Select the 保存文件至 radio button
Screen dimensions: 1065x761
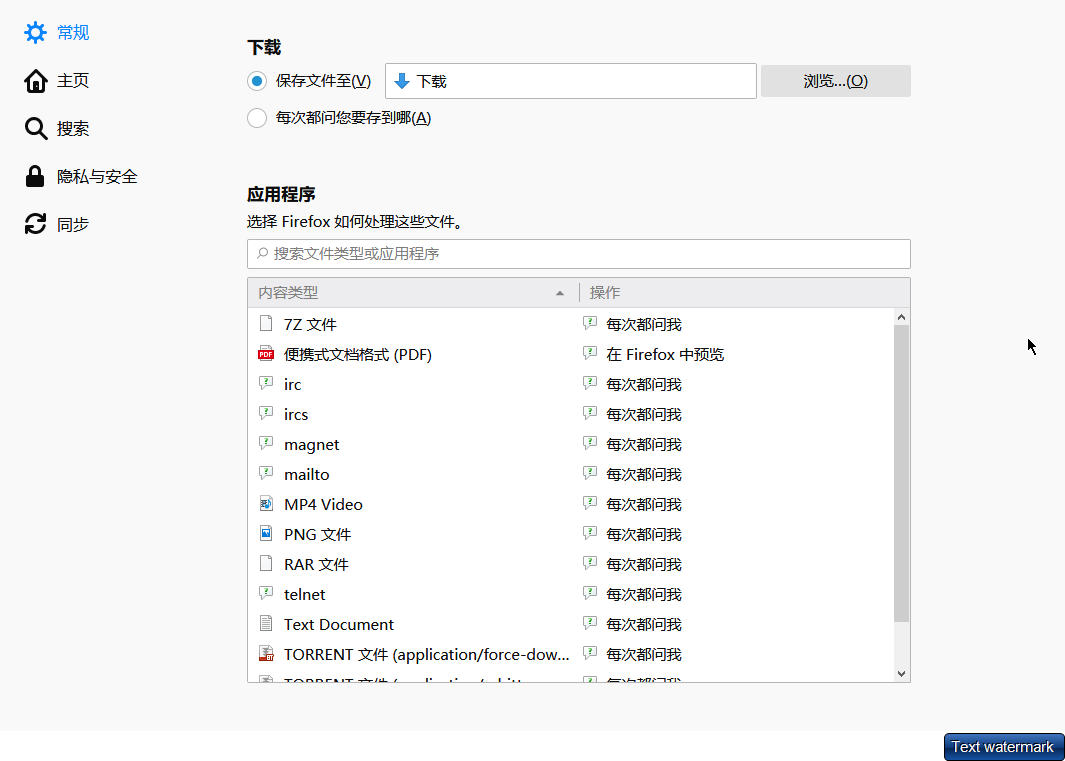257,81
